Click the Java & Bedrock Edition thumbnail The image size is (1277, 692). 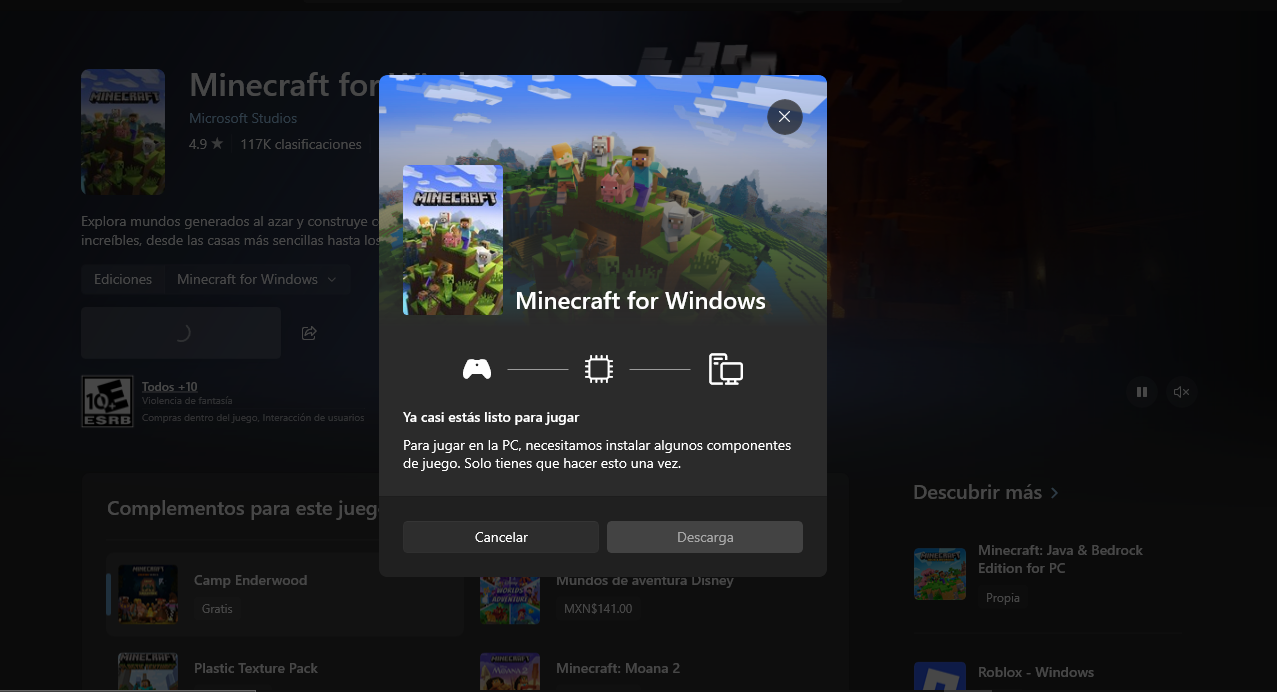940,574
